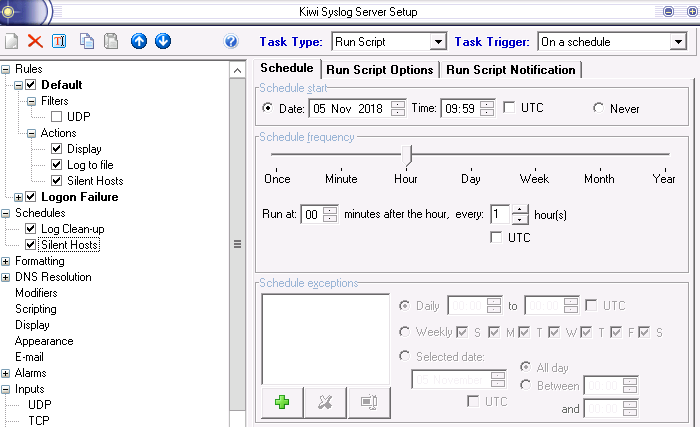Collapse the Actions node
This screenshot has height=427, width=700.
tap(31, 133)
